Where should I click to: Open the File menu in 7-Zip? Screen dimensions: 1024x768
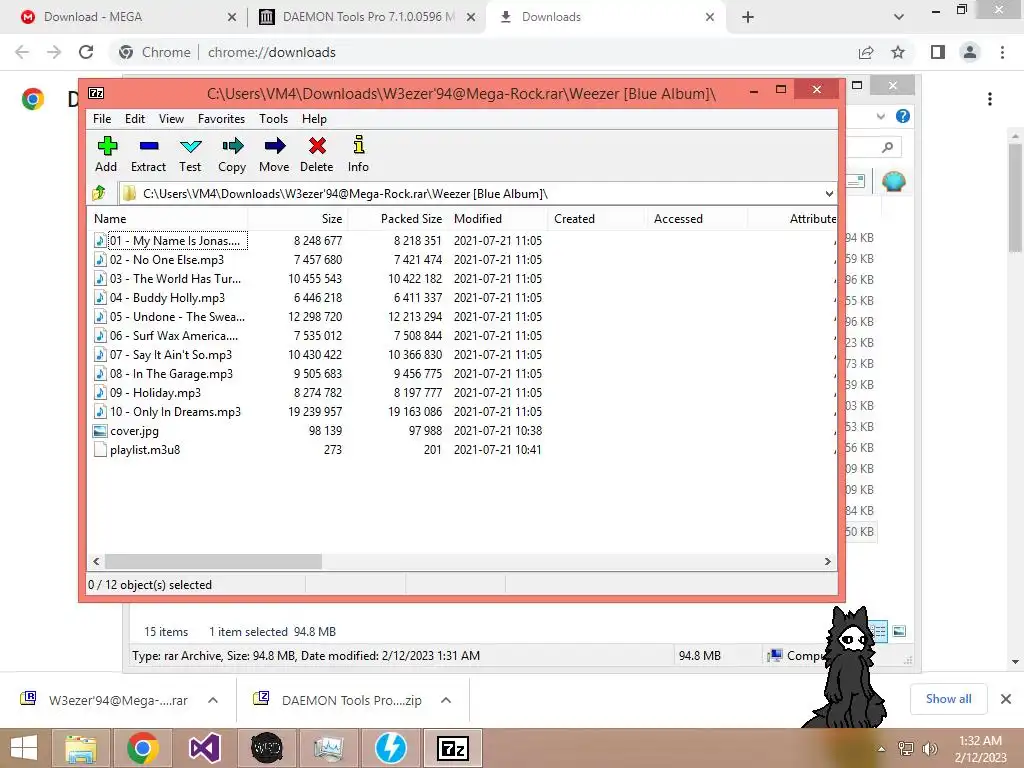click(102, 119)
